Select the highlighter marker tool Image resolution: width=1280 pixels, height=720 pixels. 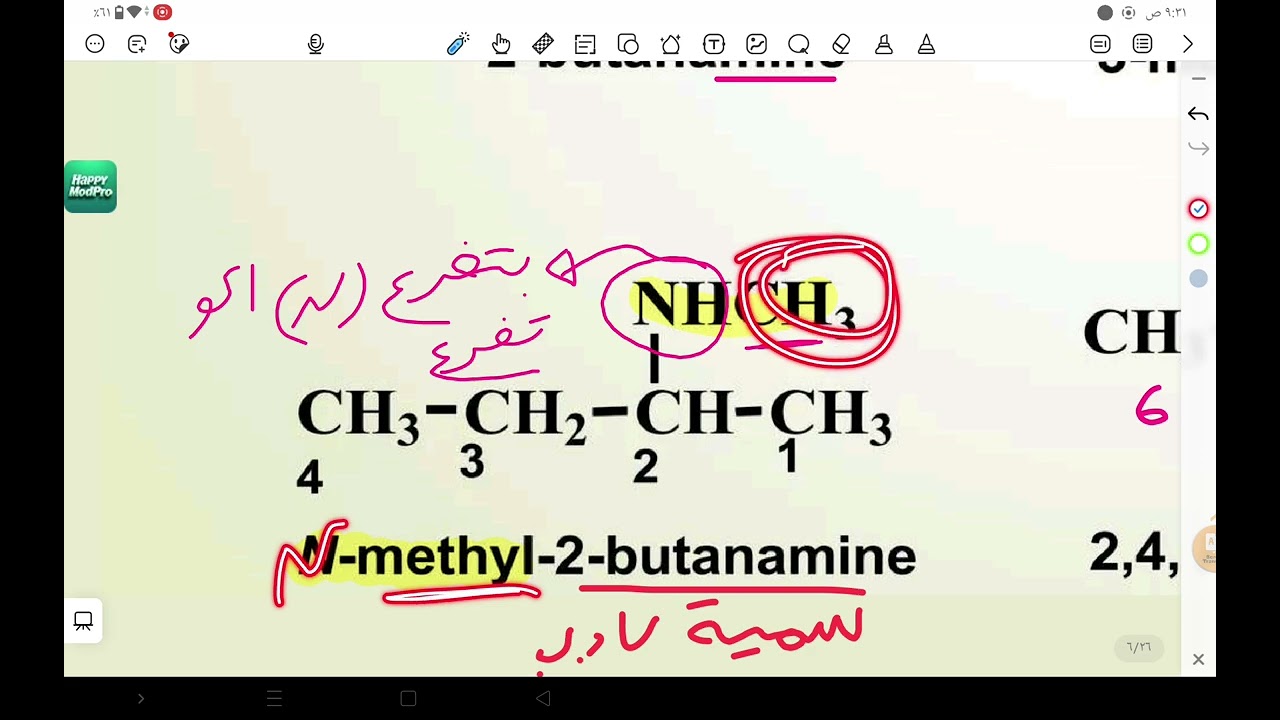[x=884, y=44]
